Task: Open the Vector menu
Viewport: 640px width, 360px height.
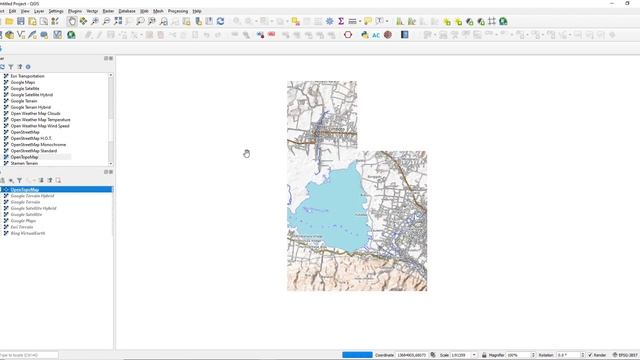Action: click(x=92, y=11)
